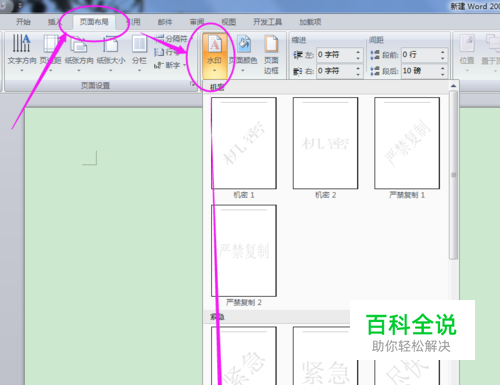
Task: Click the 文字方向 text direction icon
Action: [x=22, y=43]
